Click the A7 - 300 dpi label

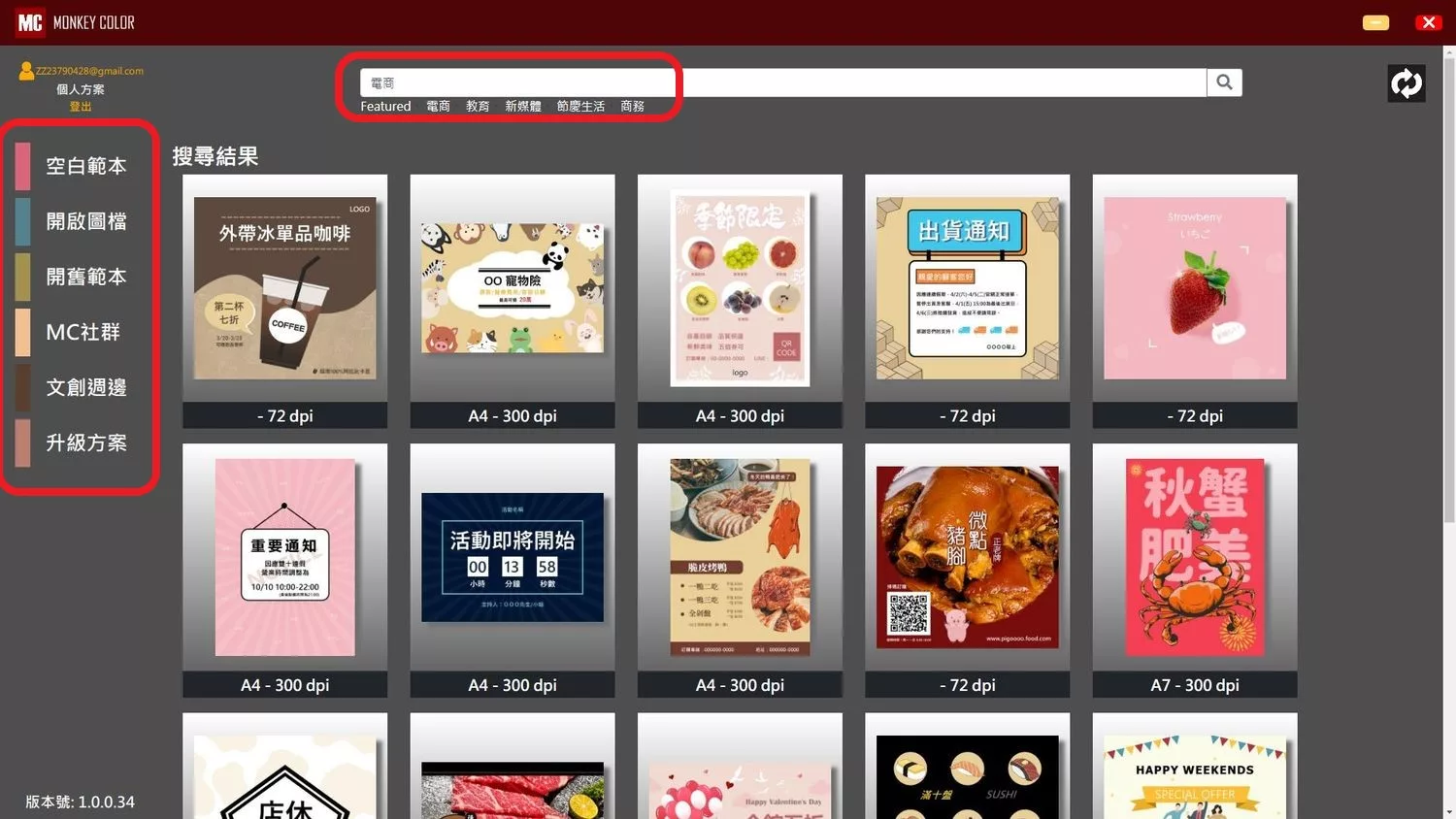(1195, 685)
